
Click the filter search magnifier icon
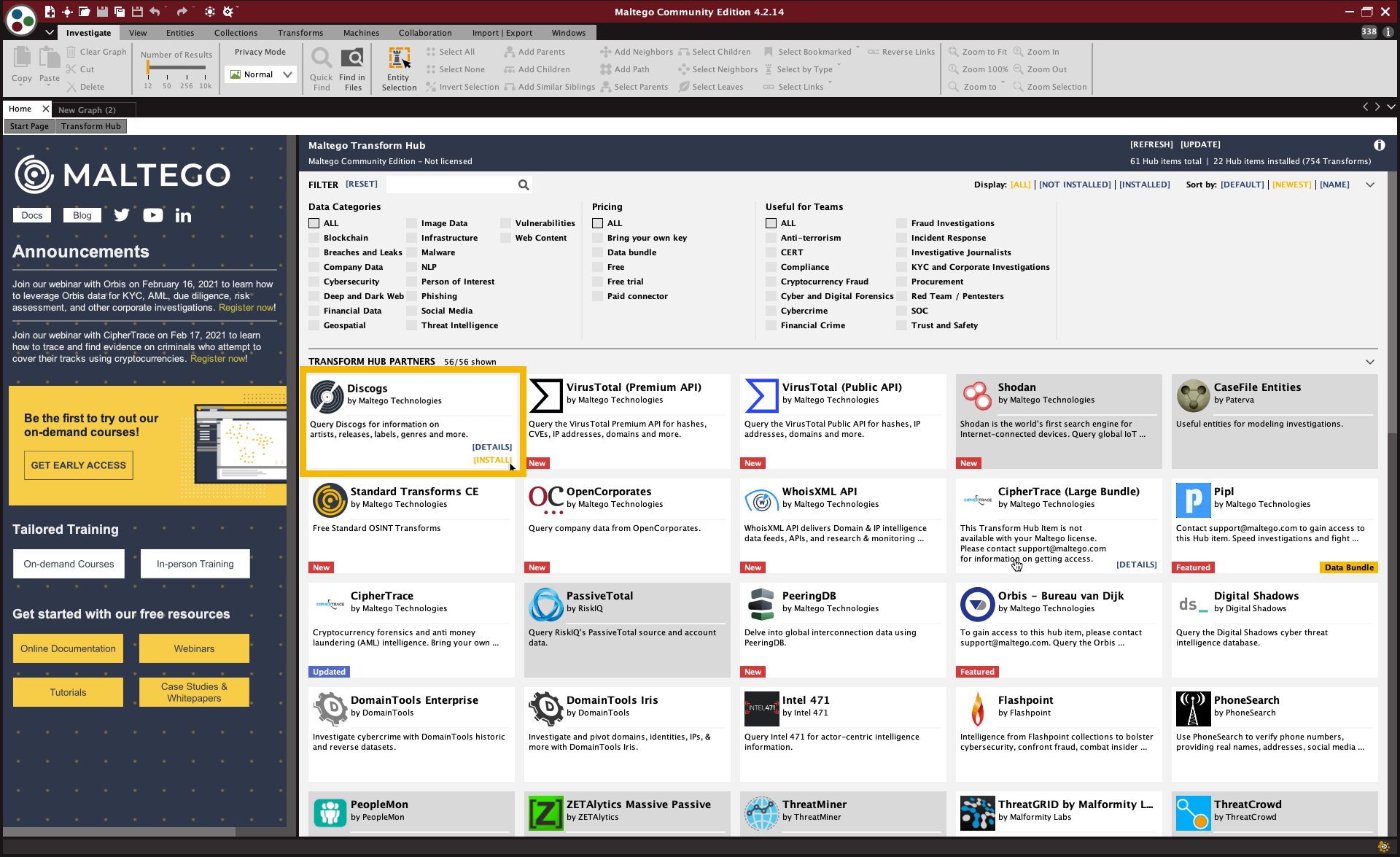point(524,185)
